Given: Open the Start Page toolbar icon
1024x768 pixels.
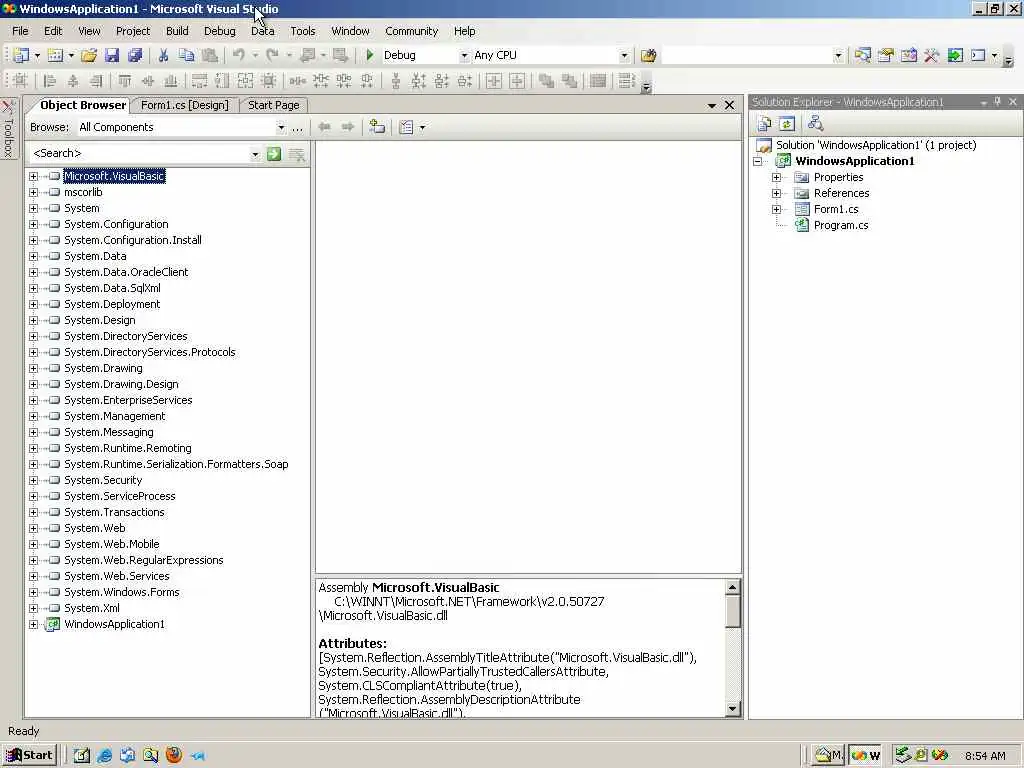Looking at the screenshot, I should coord(955,56).
